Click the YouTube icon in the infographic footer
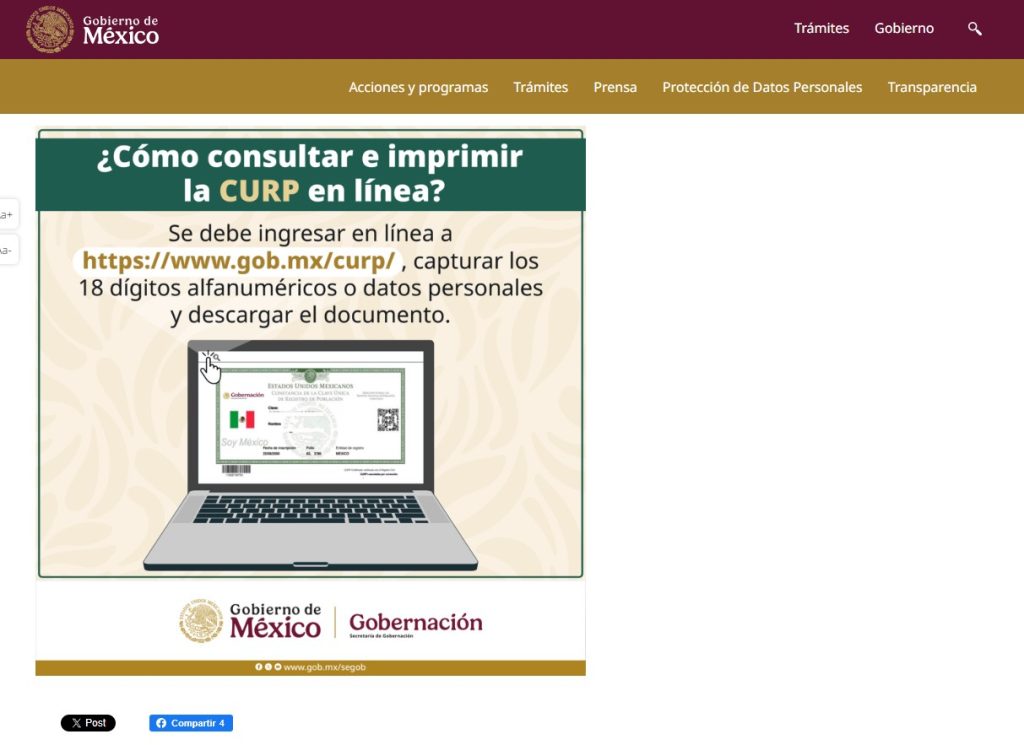1024x745 pixels. click(277, 667)
